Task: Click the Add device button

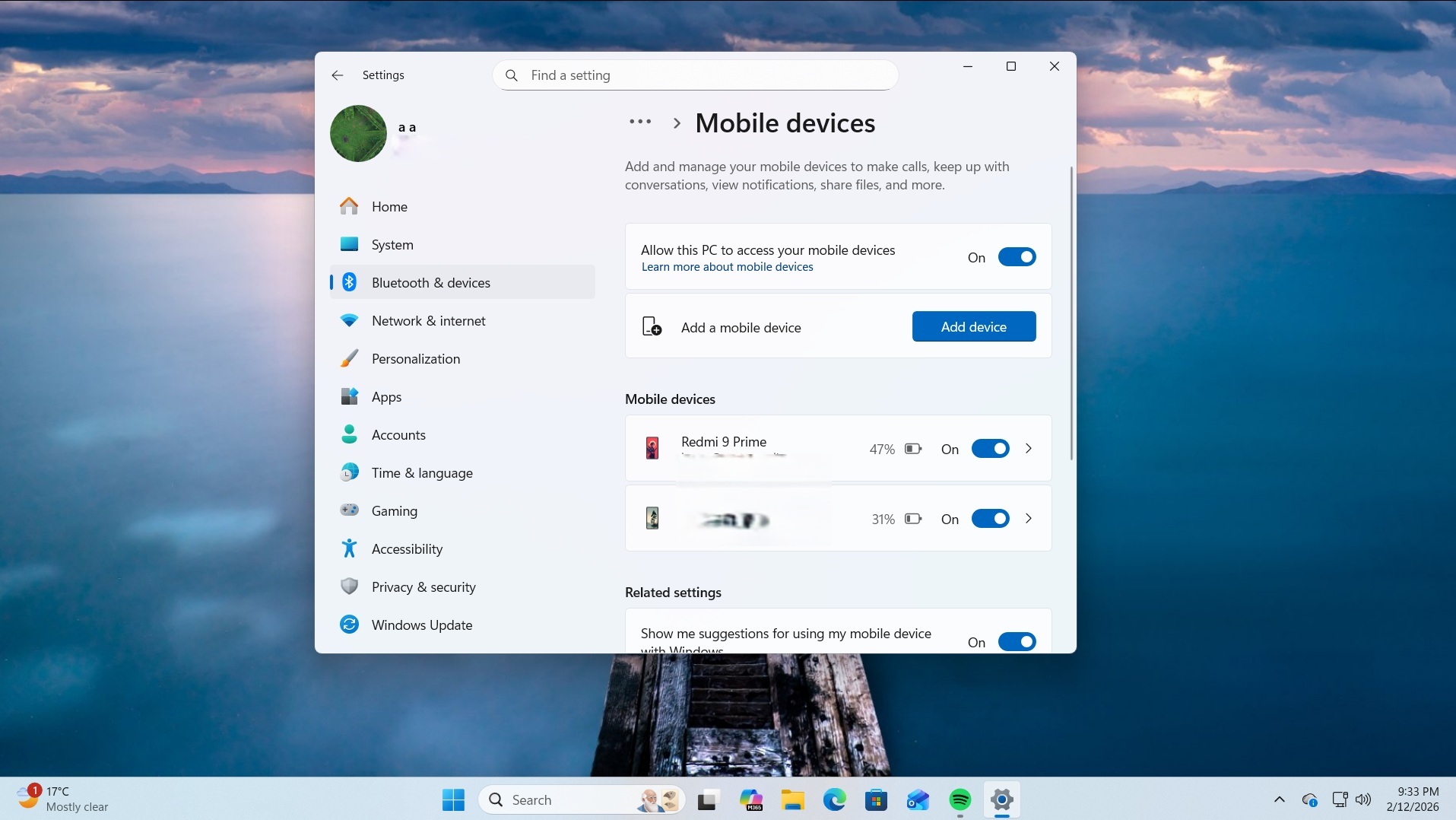Action: [973, 326]
